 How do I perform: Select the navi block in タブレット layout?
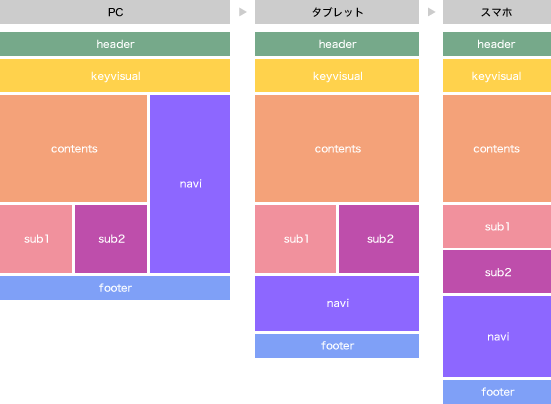[x=337, y=304]
